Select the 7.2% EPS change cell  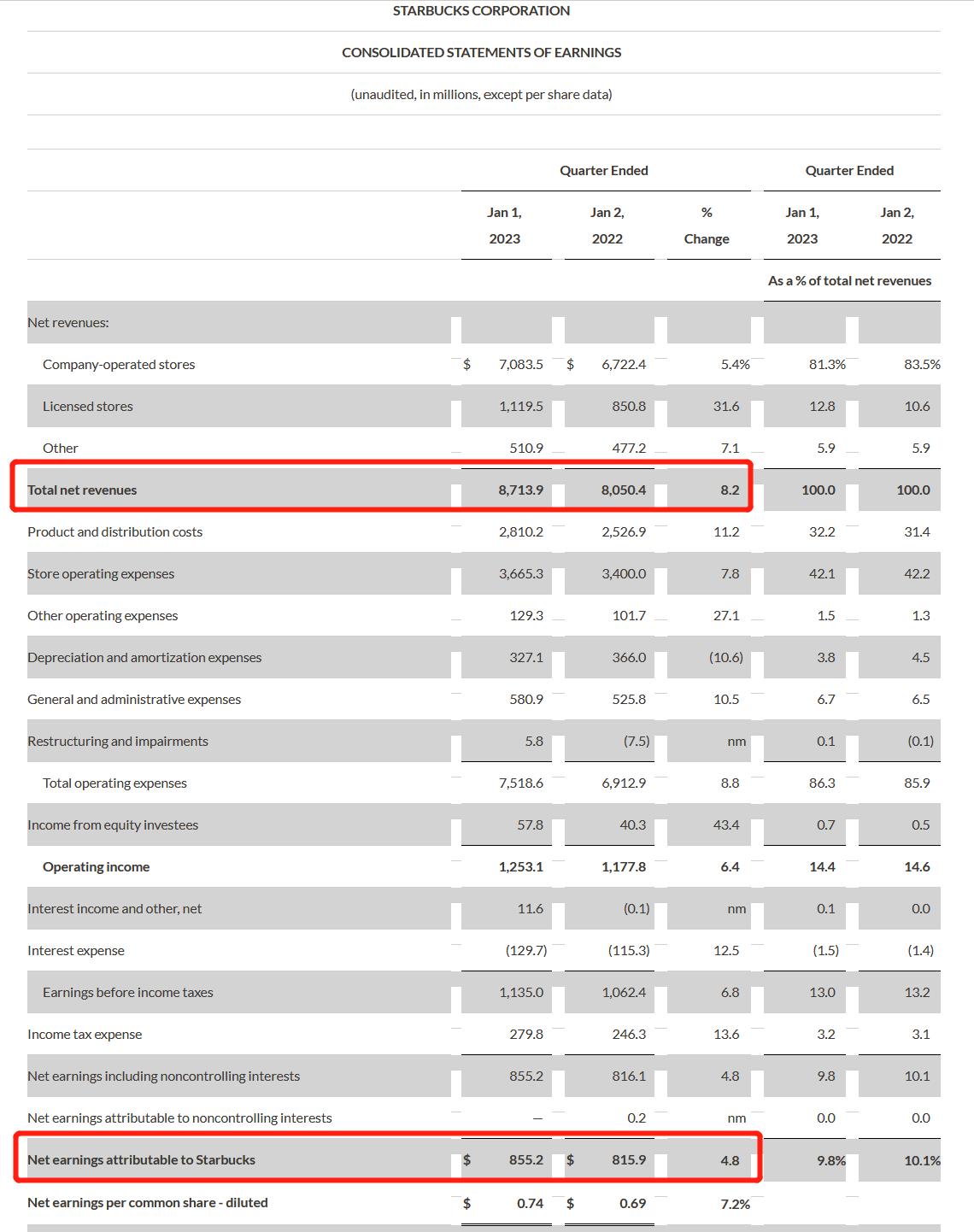pyautogui.click(x=735, y=1204)
